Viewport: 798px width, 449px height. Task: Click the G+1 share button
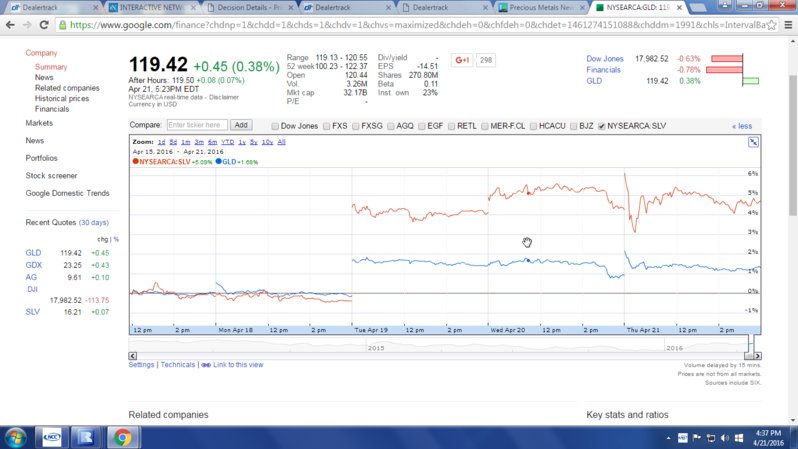[x=462, y=60]
